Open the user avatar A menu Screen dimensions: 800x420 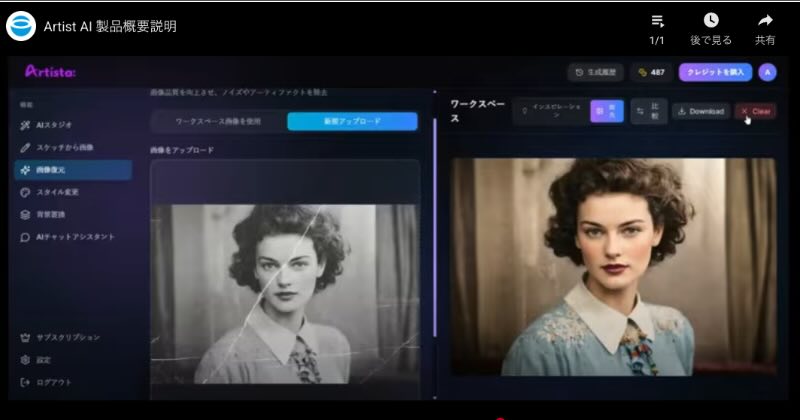767,72
